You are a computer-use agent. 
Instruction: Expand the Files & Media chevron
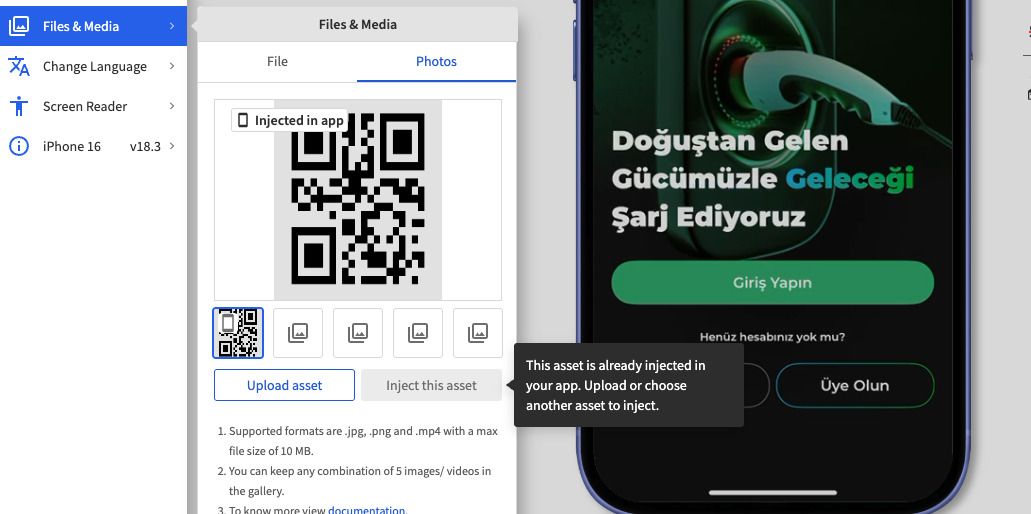click(172, 26)
